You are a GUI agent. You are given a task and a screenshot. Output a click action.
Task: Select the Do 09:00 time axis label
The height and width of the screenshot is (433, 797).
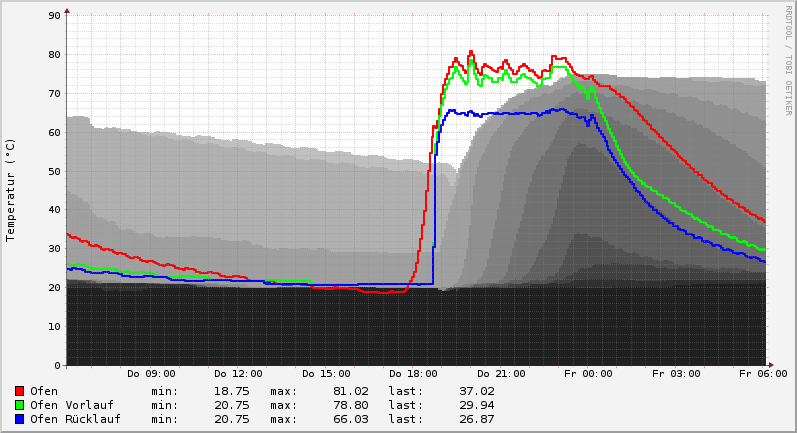(x=151, y=374)
